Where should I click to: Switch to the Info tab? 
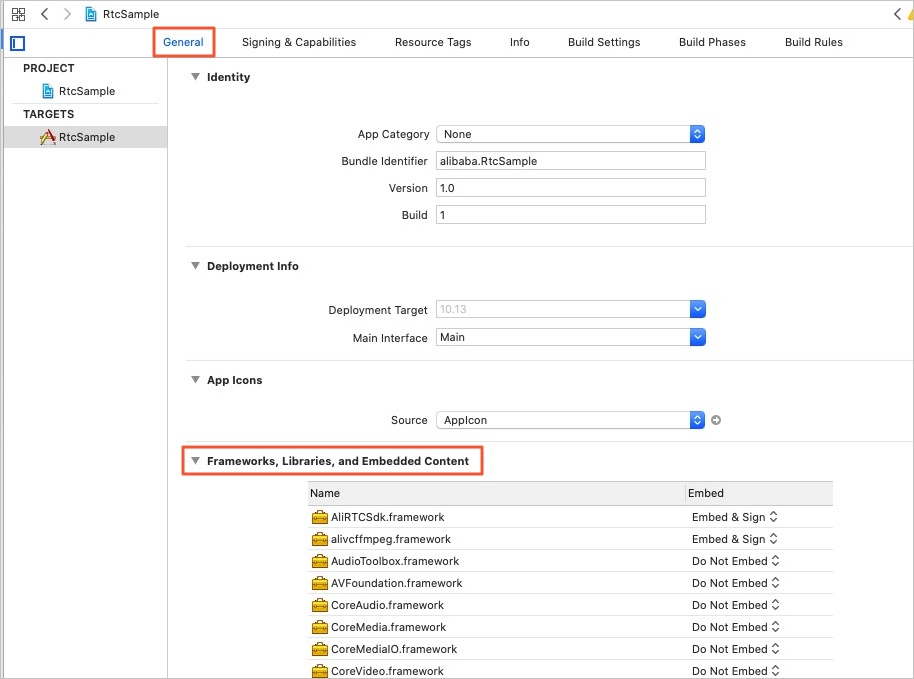click(519, 42)
